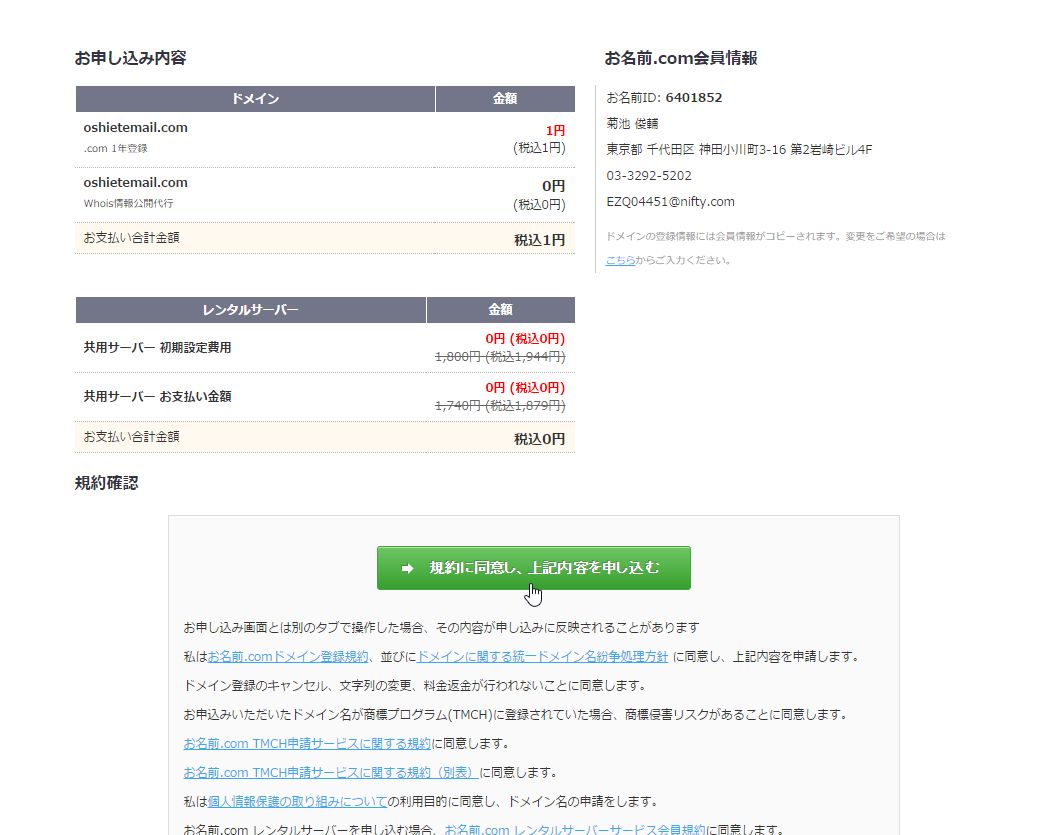
Task: Click お支払い合計金額 in the rental server table
Action: coord(131,436)
